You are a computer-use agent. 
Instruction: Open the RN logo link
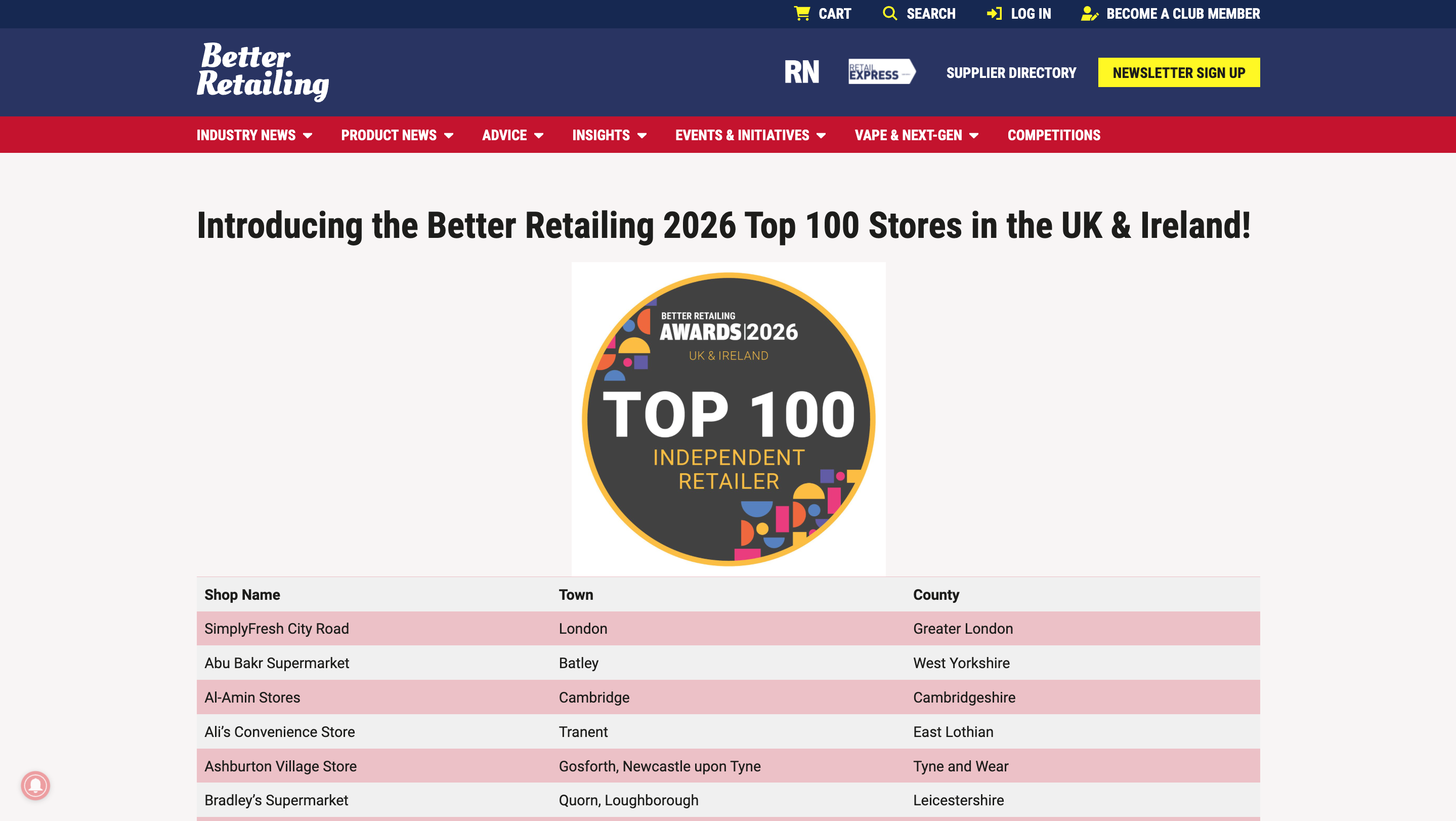coord(801,72)
